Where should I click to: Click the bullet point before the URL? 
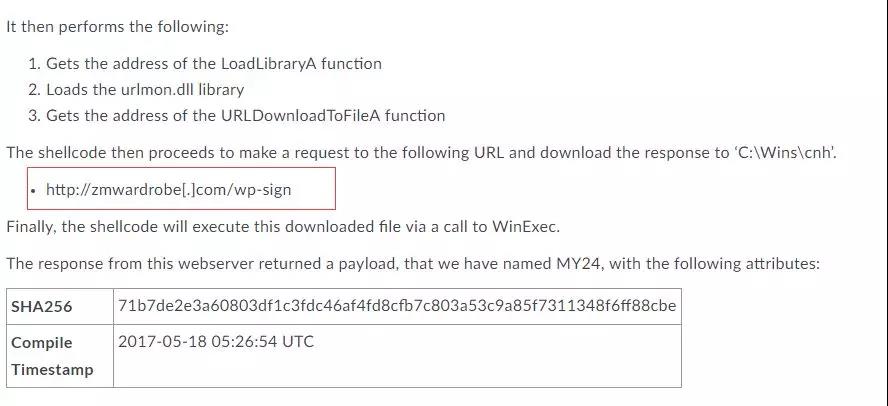pyautogui.click(x=35, y=191)
